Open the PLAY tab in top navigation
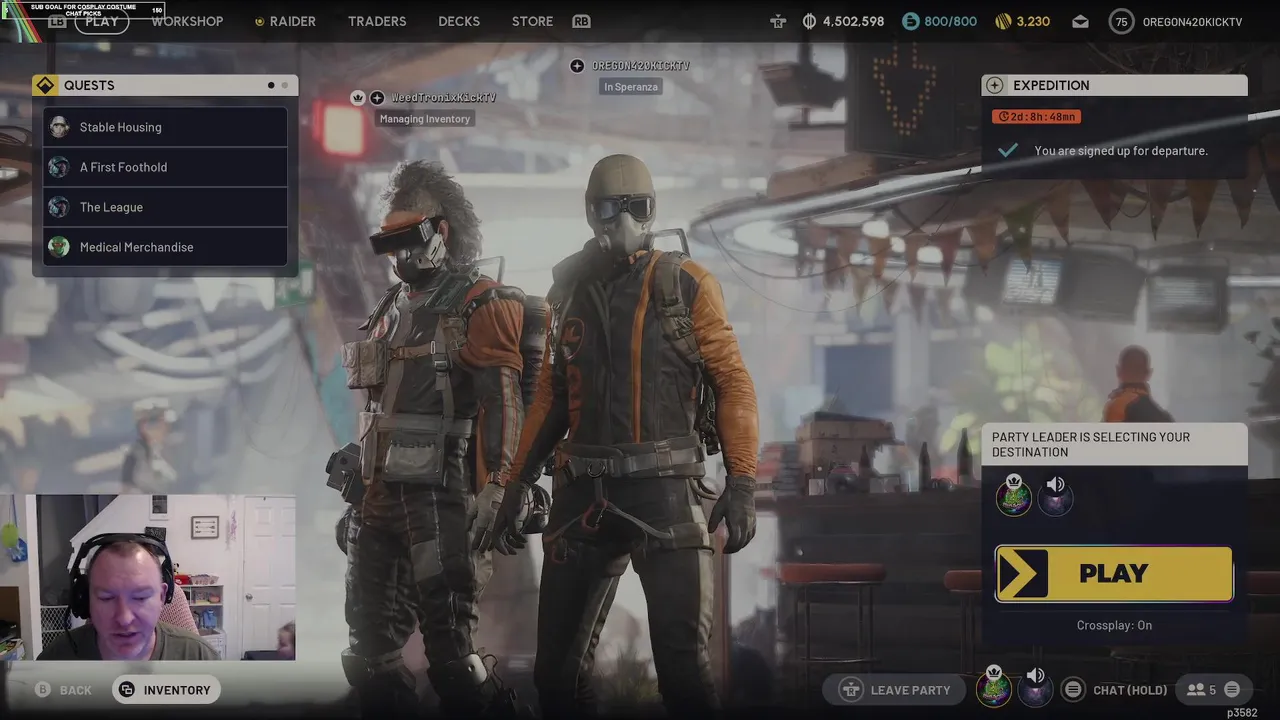 (102, 21)
